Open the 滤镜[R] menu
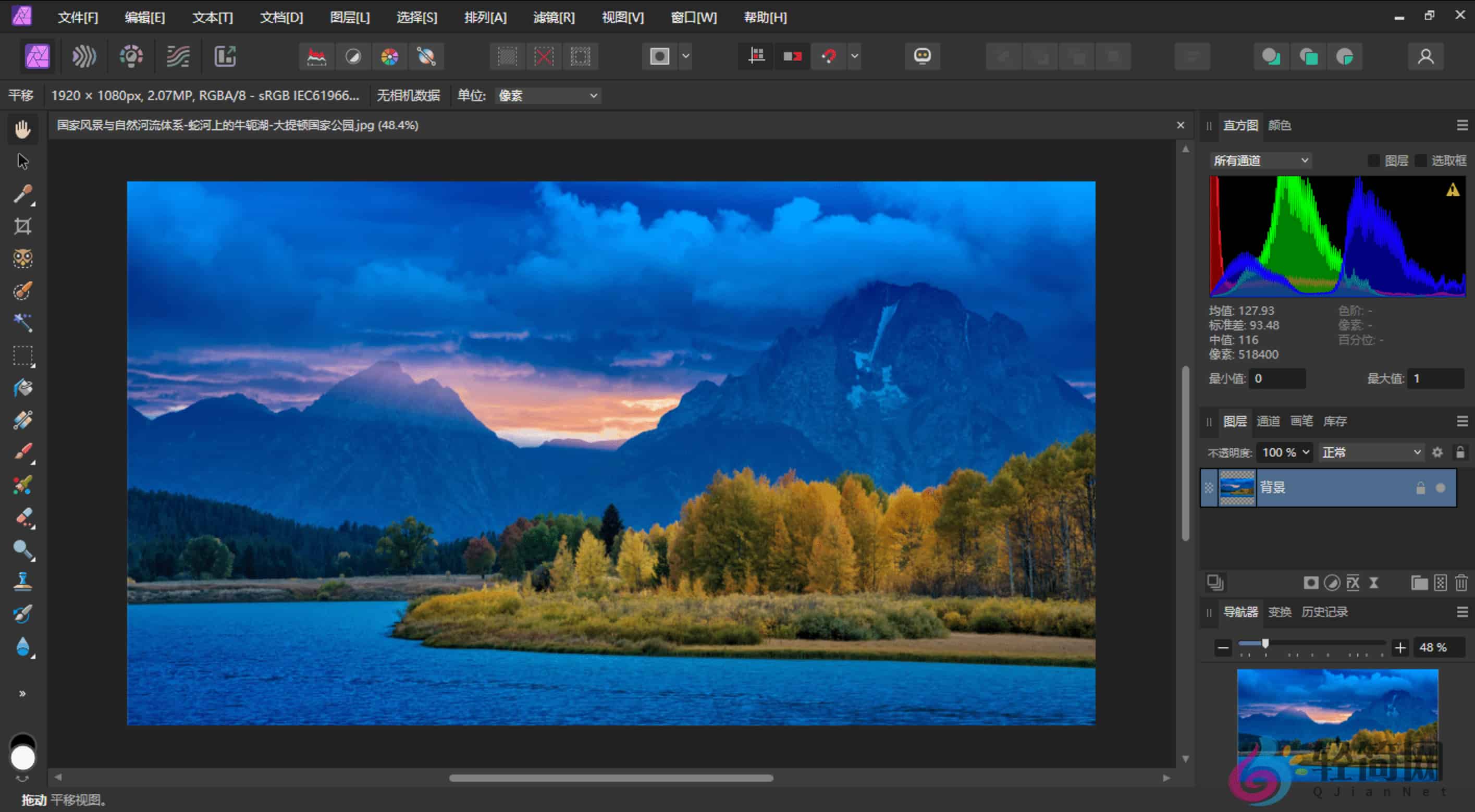Screen dimensions: 1475x812 (x=553, y=17)
